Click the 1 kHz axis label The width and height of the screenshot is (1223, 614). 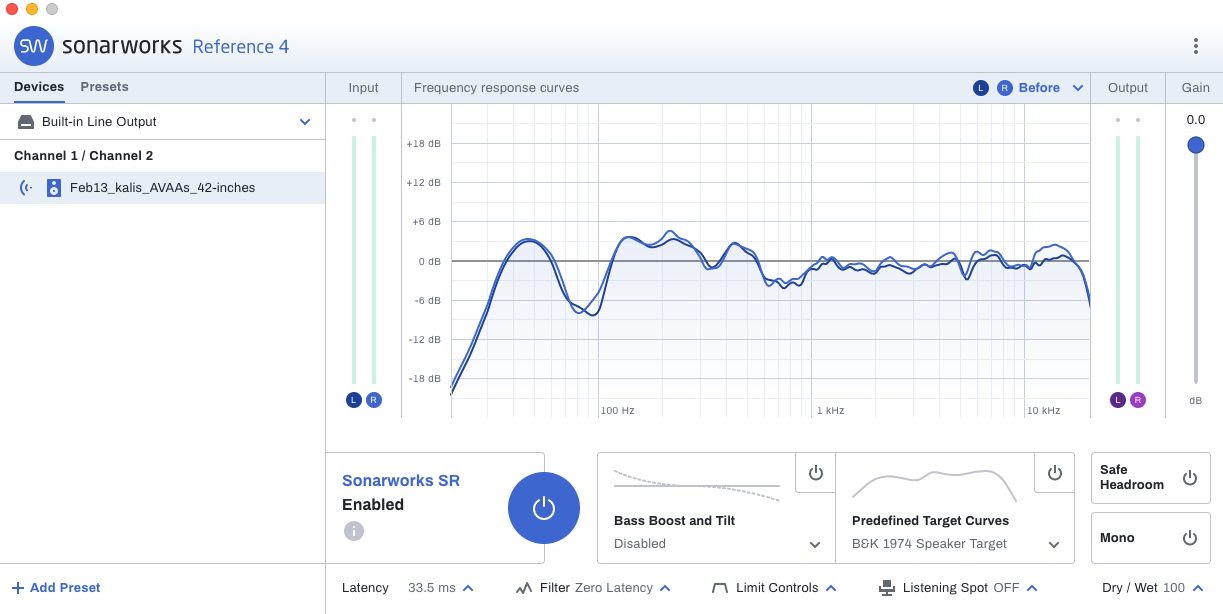coord(831,411)
